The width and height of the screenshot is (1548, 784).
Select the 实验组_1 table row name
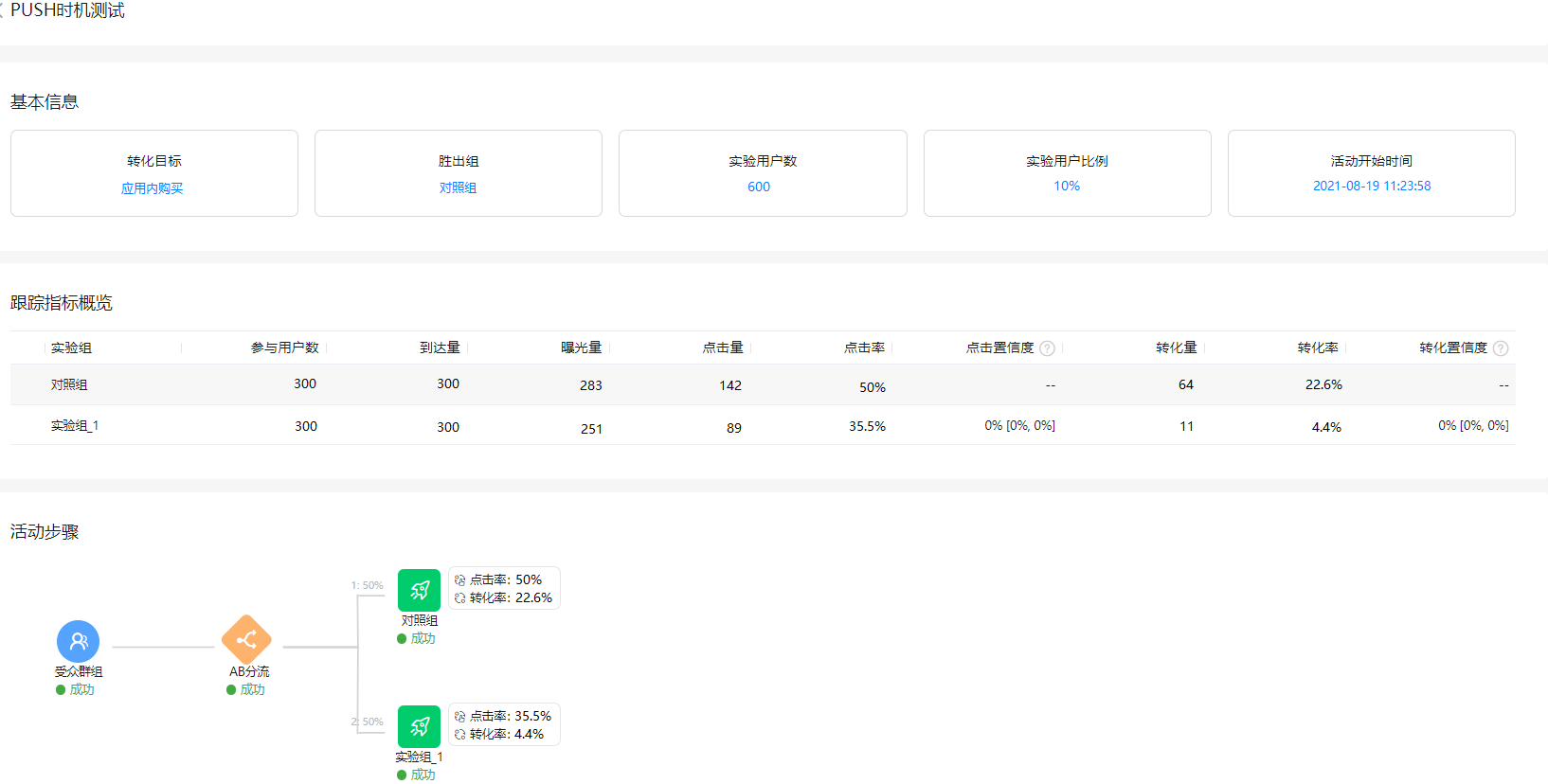pyautogui.click(x=75, y=426)
